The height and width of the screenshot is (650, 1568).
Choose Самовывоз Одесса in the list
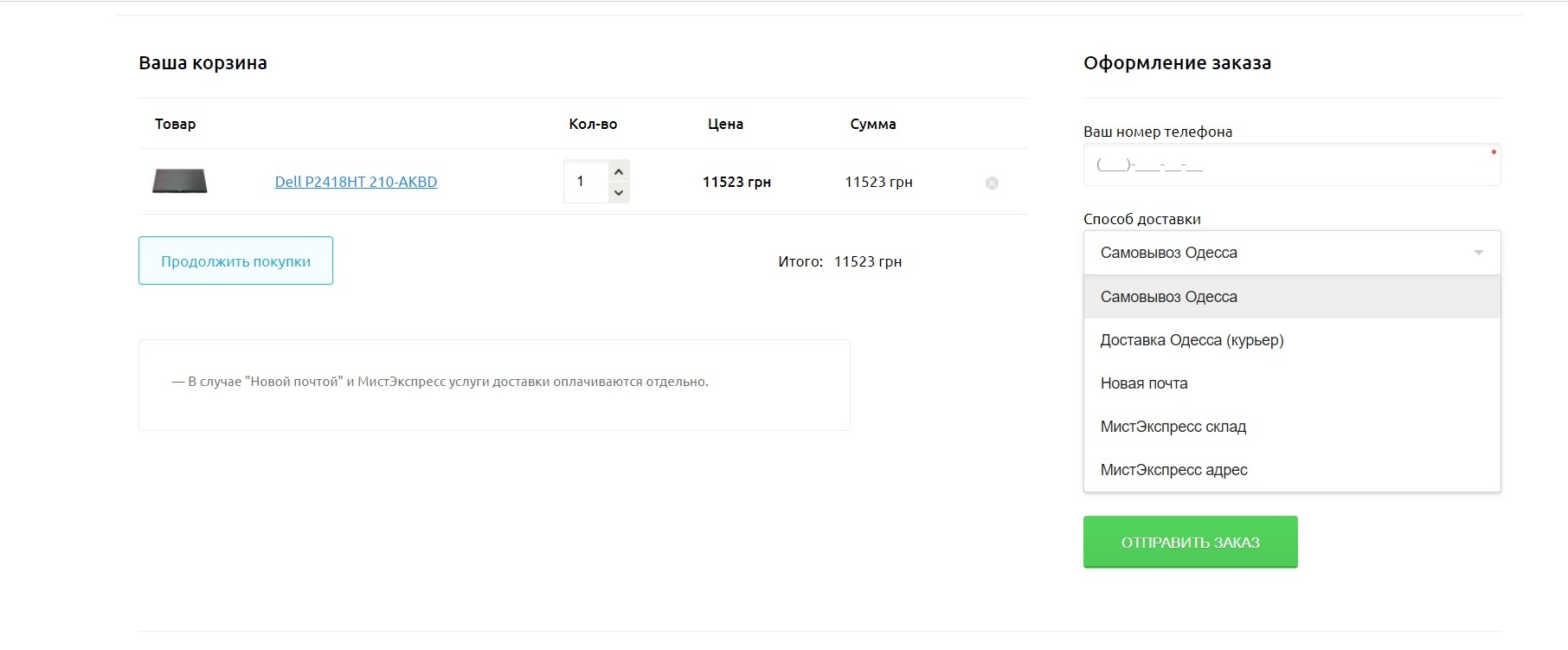click(1168, 297)
